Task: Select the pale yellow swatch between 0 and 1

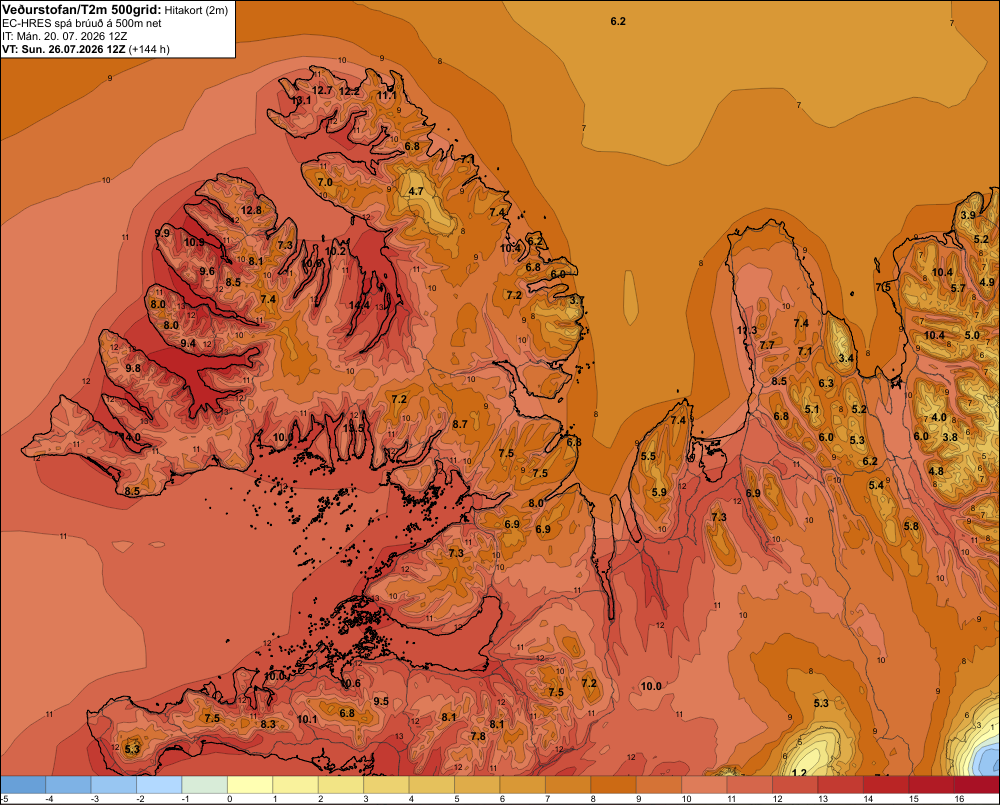Action: (250, 785)
